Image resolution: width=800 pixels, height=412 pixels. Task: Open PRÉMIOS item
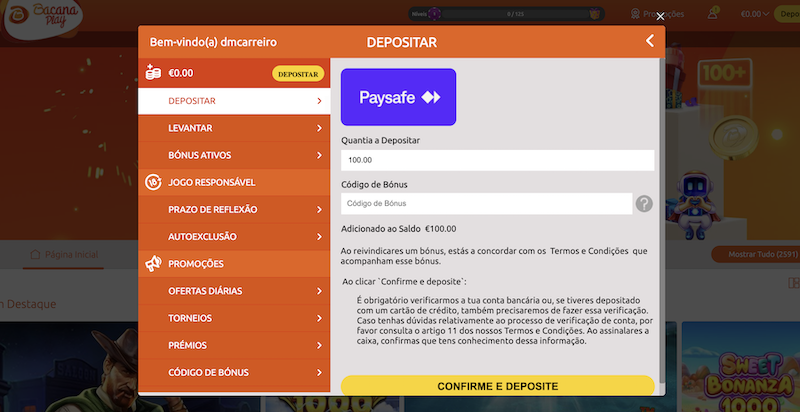pyautogui.click(x=234, y=345)
